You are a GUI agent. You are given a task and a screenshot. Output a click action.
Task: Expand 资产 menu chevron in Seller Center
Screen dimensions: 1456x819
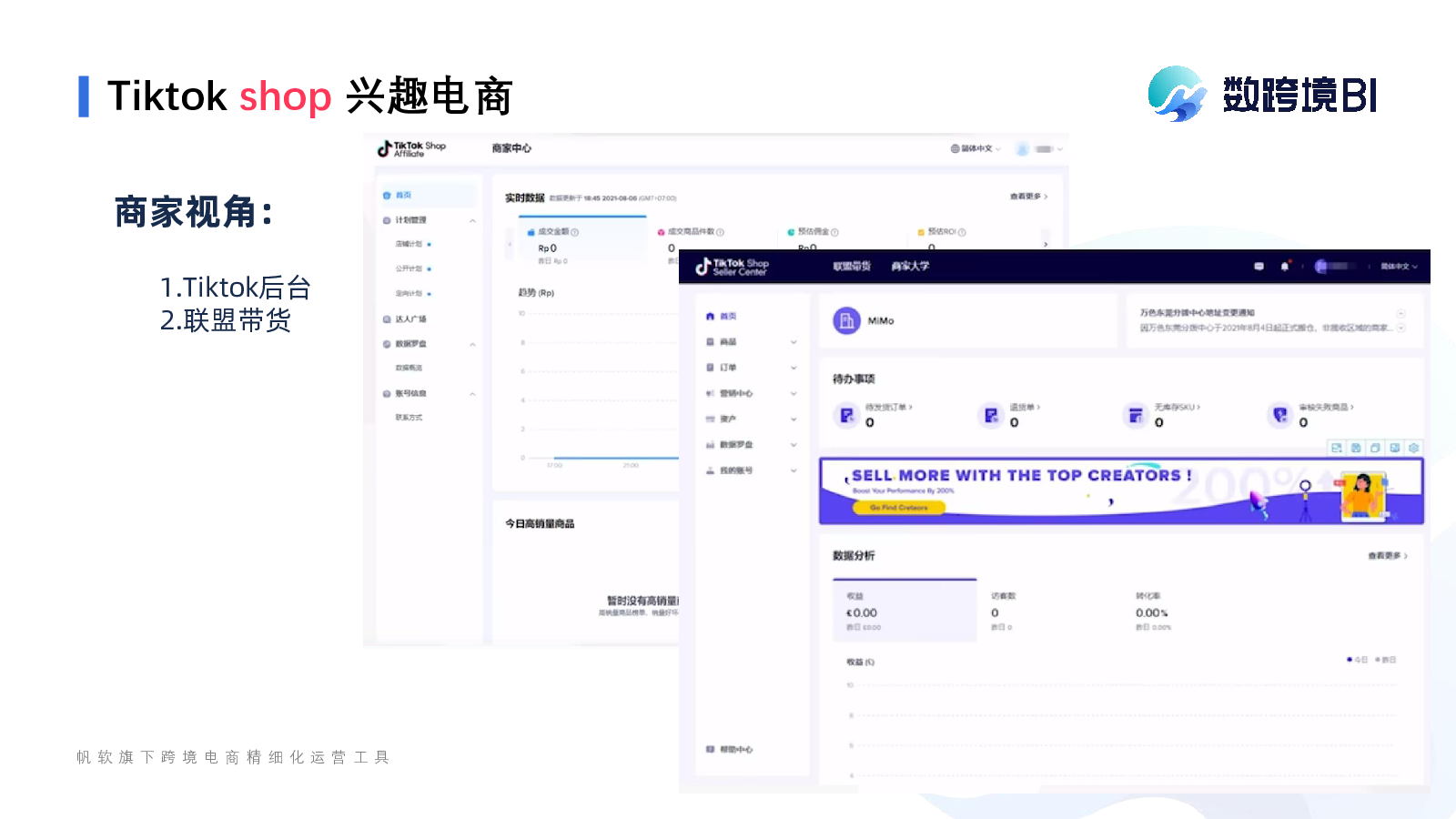pyautogui.click(x=794, y=419)
